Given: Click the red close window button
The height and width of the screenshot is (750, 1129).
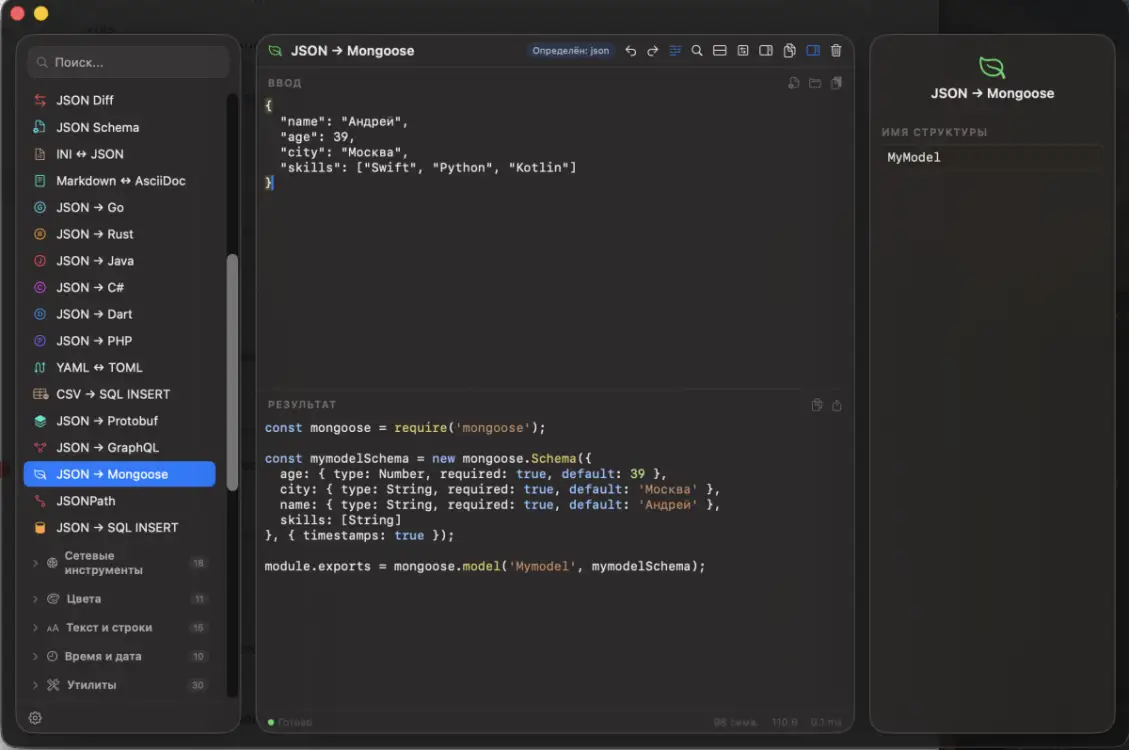Looking at the screenshot, I should tap(17, 13).
